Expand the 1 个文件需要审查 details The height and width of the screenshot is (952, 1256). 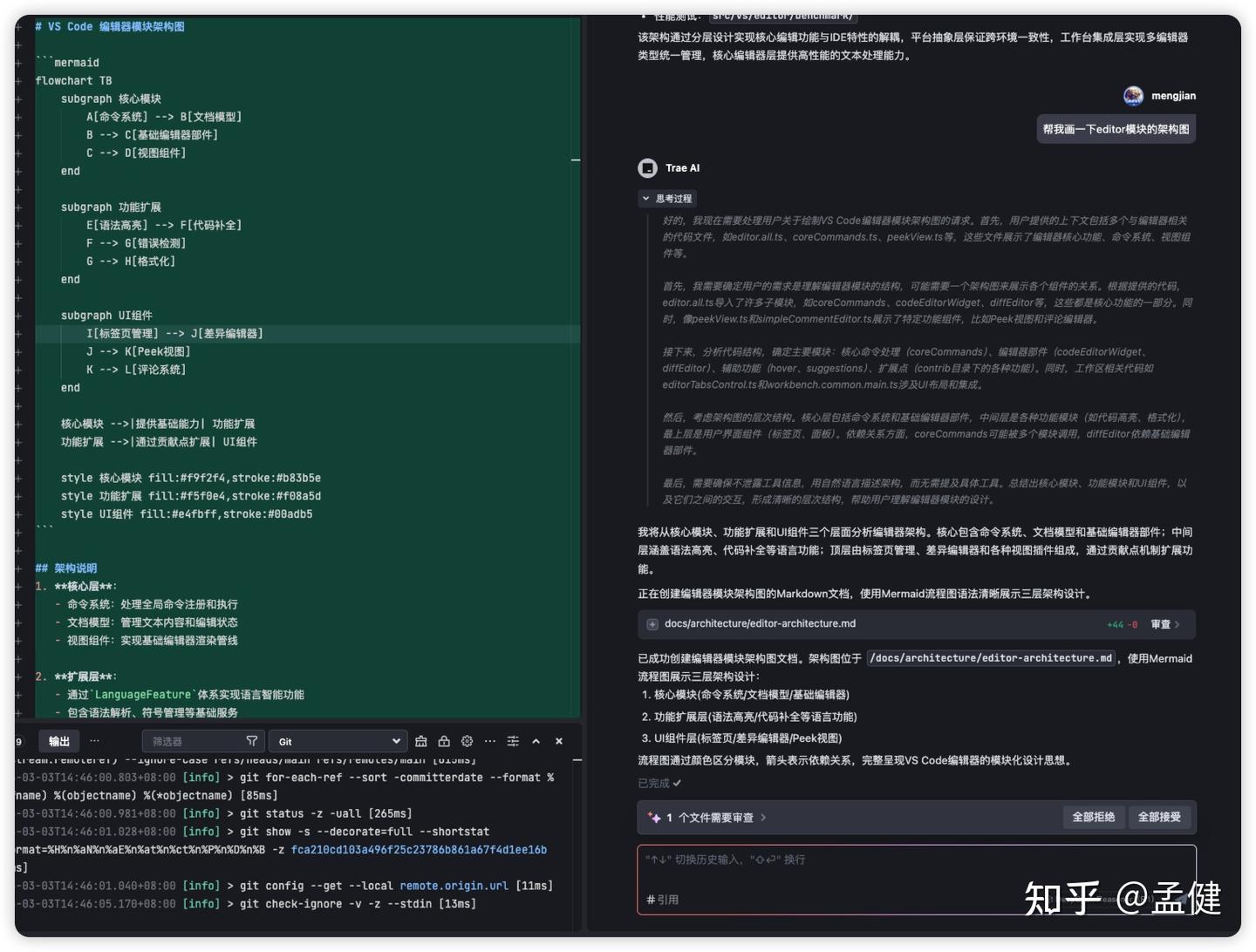pos(763,818)
